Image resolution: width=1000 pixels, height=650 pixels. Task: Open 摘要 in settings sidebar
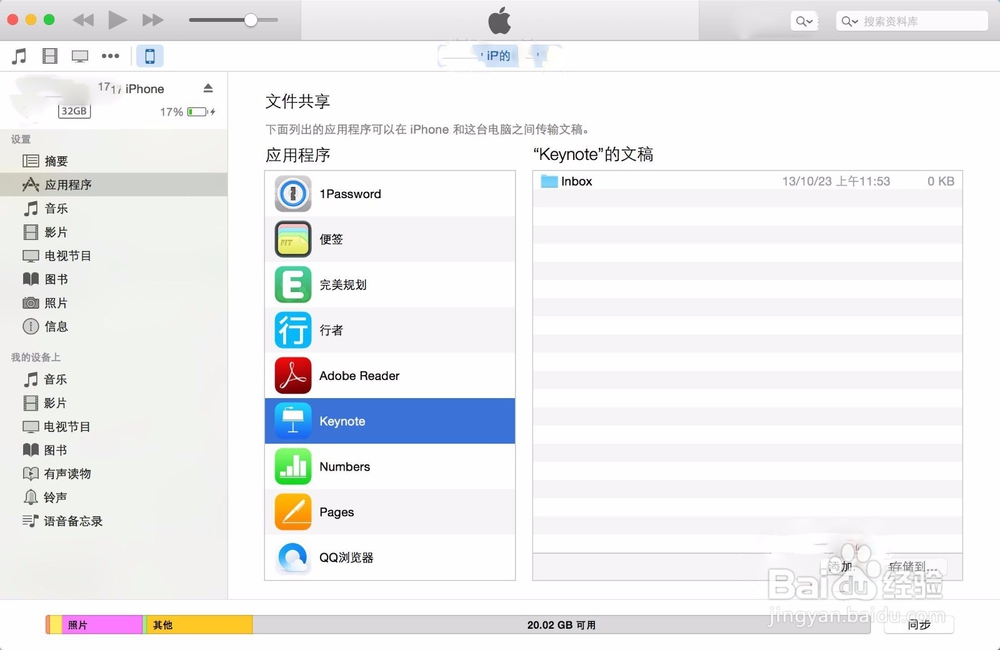[x=114, y=161]
